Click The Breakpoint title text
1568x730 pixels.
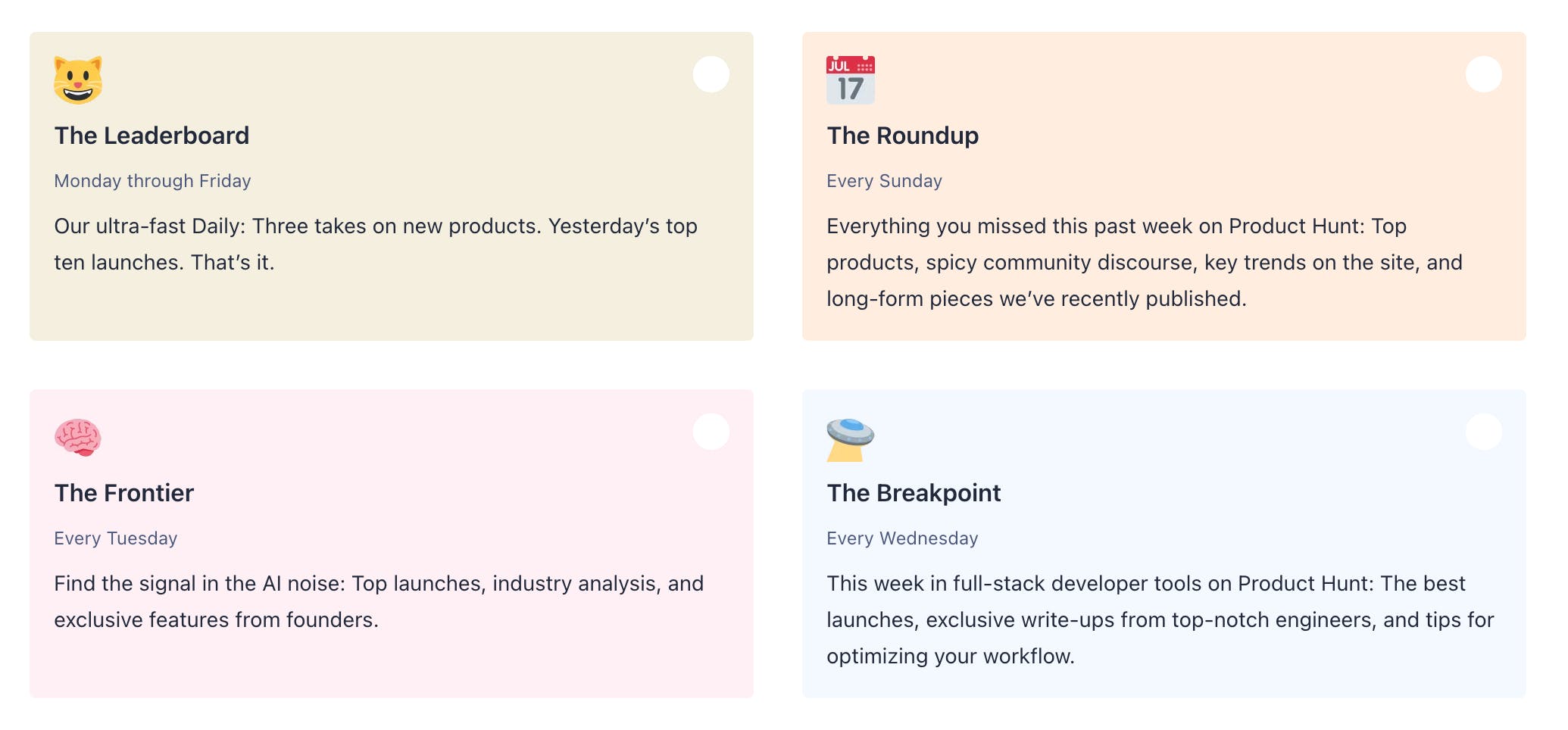(914, 493)
